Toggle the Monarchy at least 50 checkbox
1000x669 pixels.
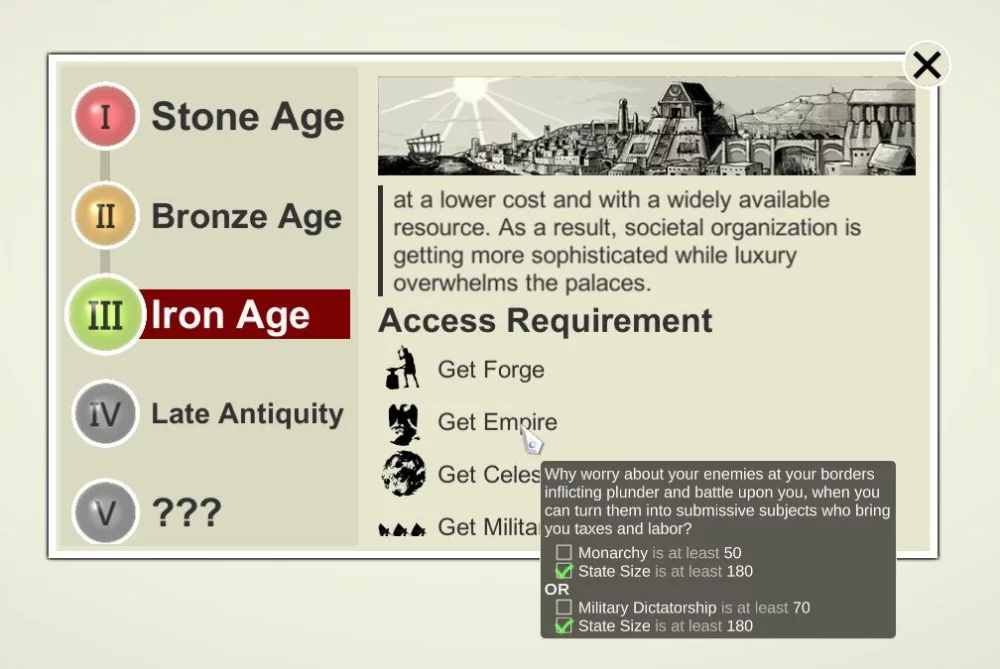564,553
